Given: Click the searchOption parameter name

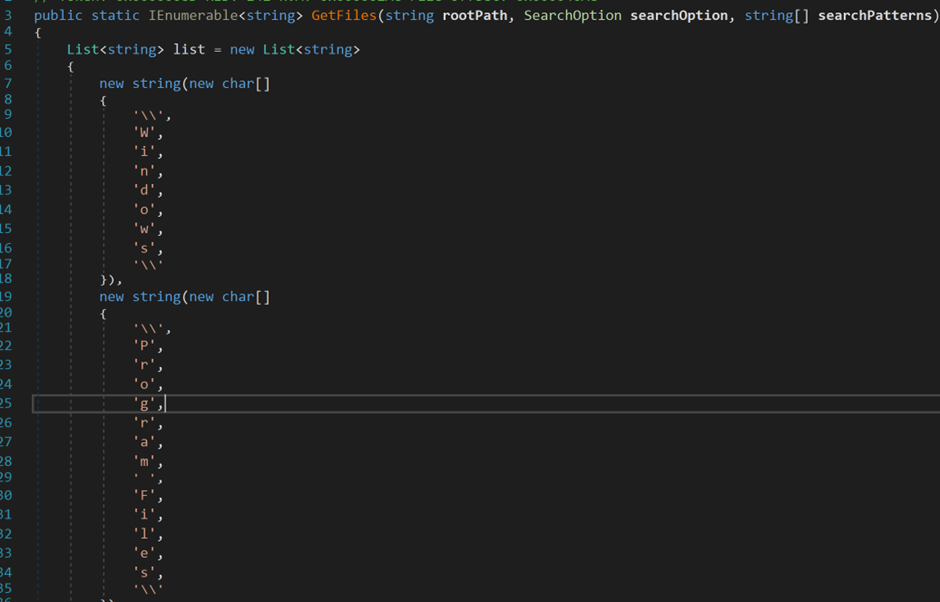Looking at the screenshot, I should (x=679, y=16).
